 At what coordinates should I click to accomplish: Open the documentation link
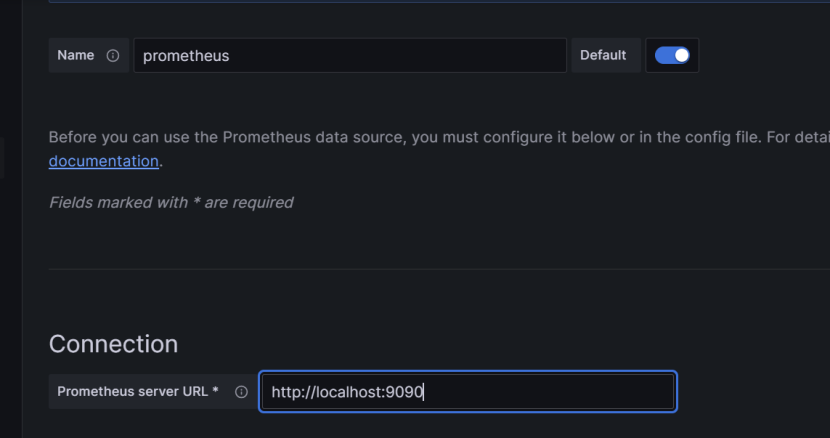click(103, 161)
